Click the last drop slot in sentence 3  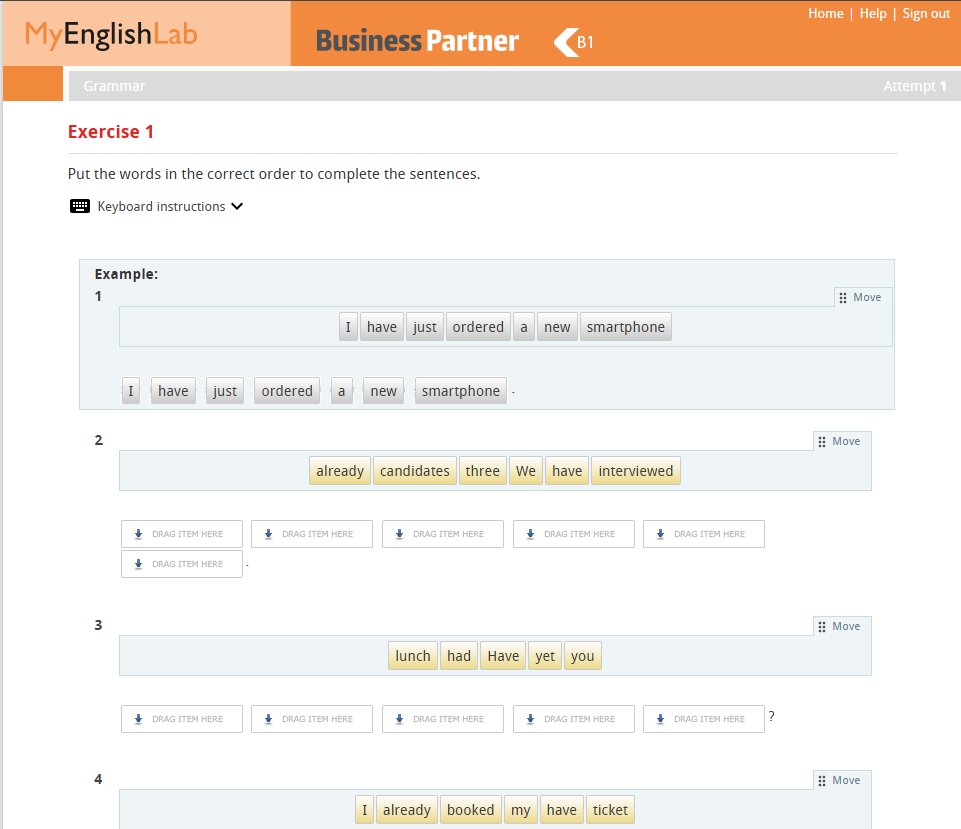(x=704, y=719)
